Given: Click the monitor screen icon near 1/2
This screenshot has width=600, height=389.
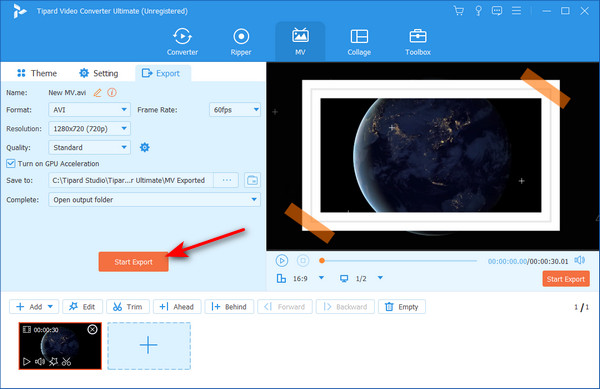Looking at the screenshot, I should tap(344, 278).
